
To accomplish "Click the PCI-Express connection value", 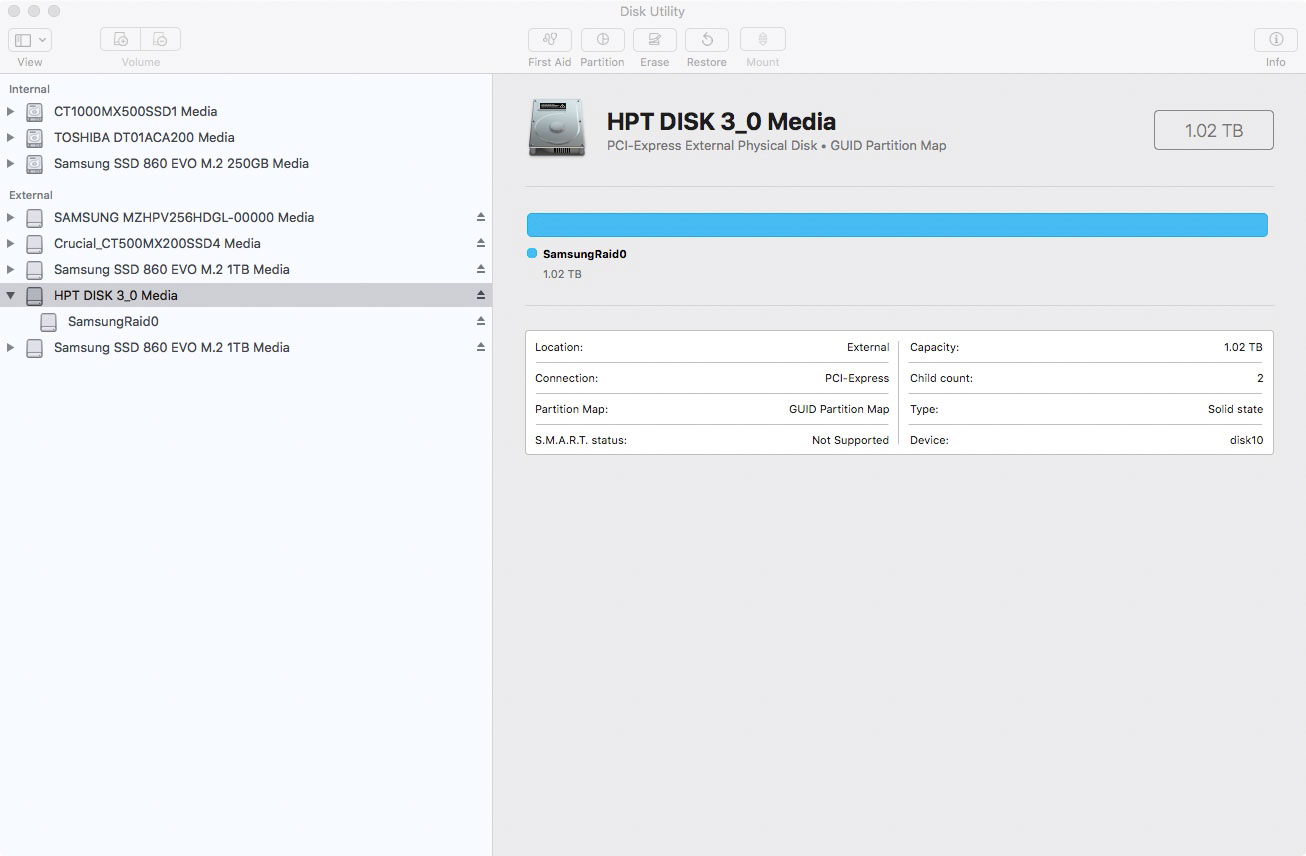I will point(857,378).
